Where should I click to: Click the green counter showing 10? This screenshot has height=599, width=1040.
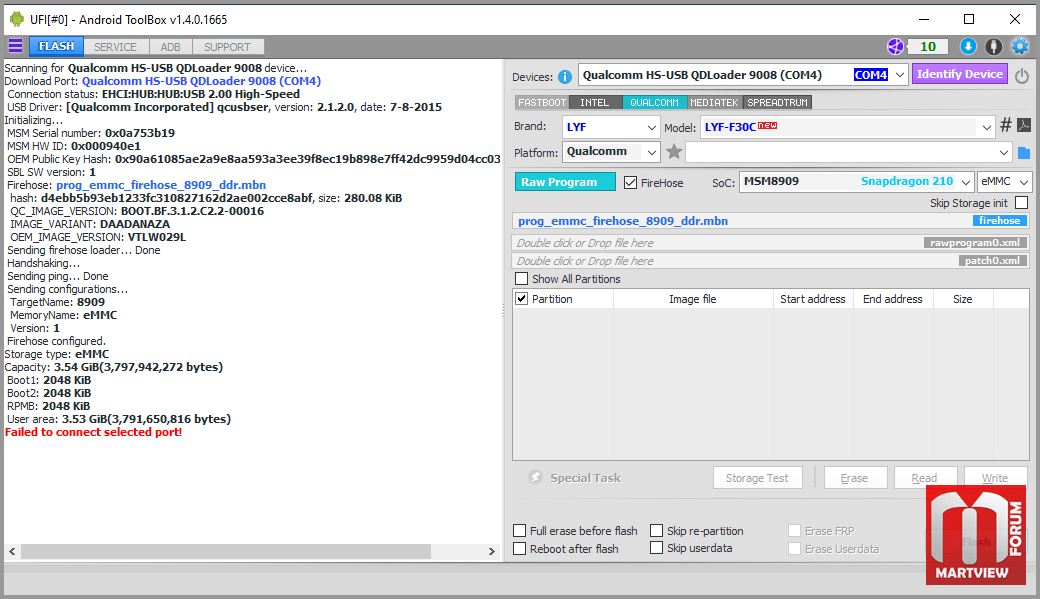pyautogui.click(x=927, y=46)
